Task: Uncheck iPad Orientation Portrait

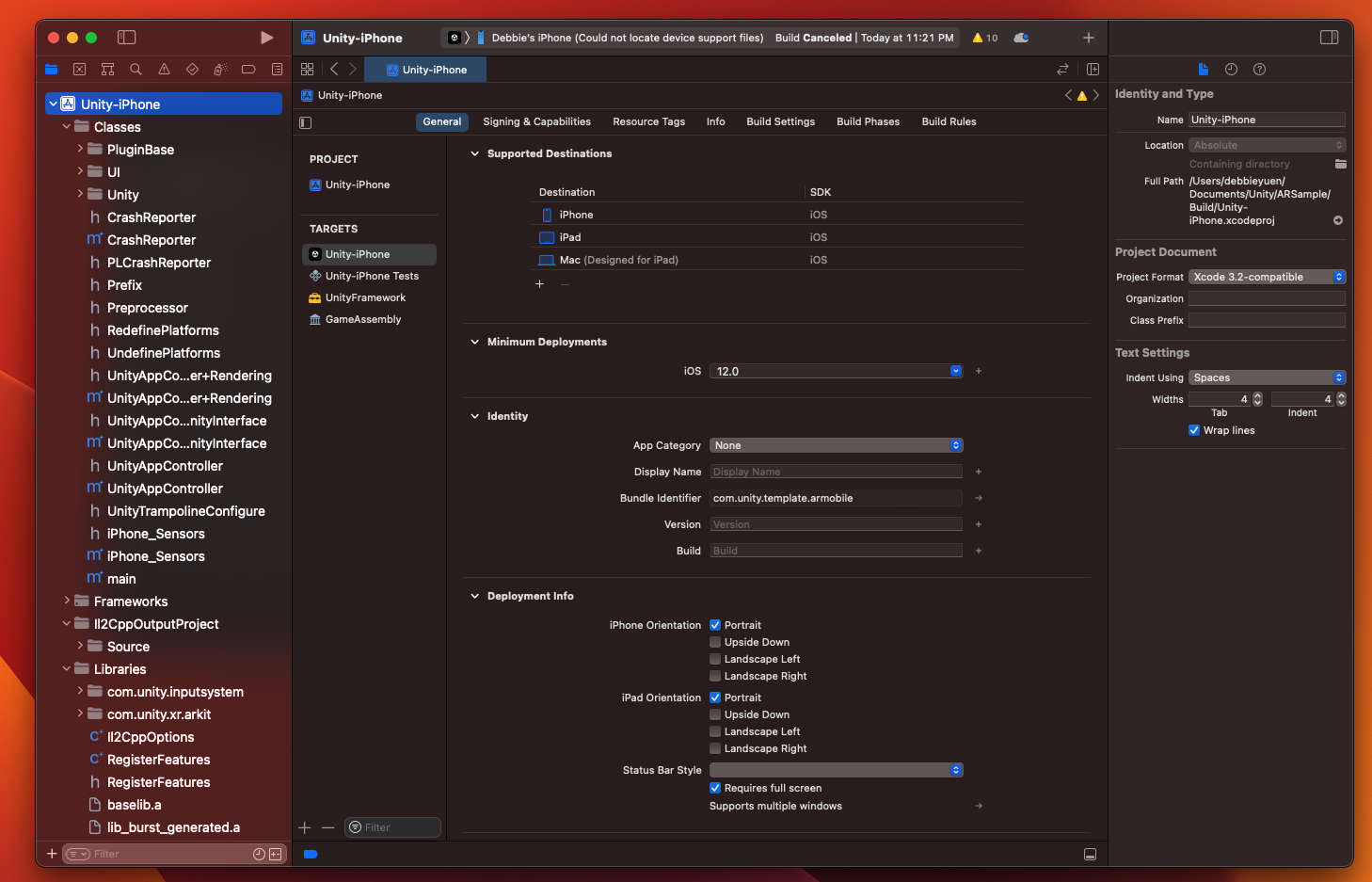Action: tap(715, 698)
